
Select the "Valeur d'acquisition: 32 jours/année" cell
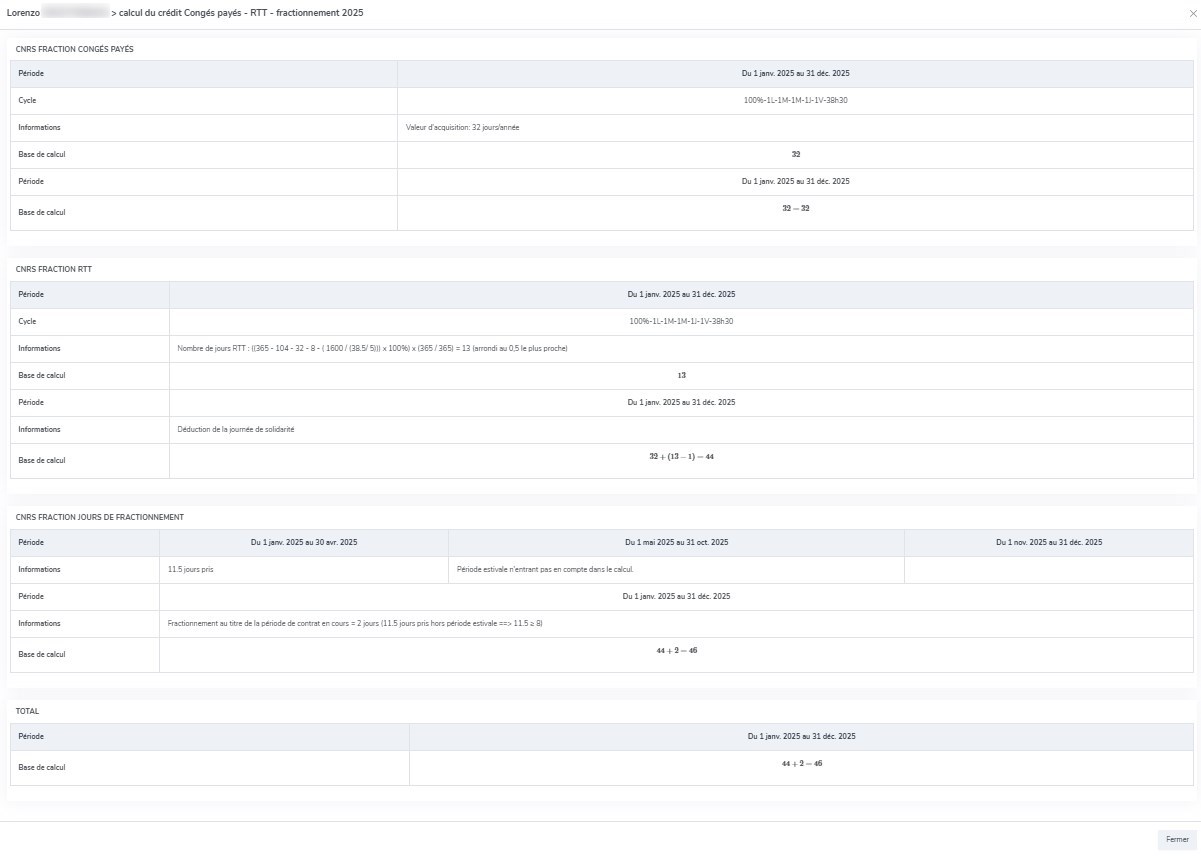(462, 128)
